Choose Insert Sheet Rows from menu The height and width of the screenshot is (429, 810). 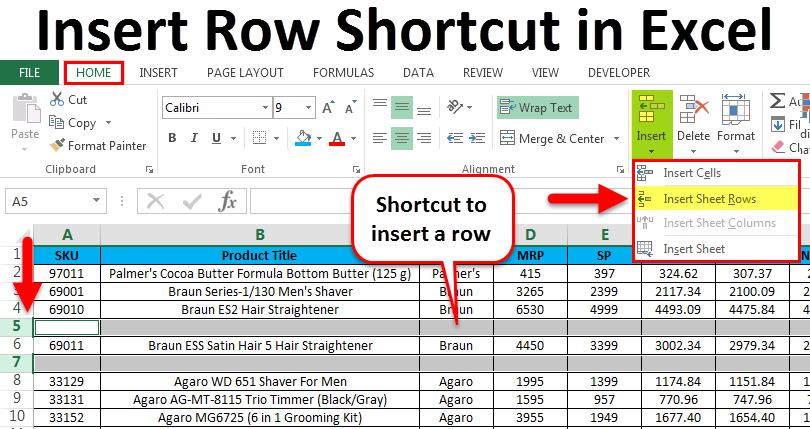[709, 198]
